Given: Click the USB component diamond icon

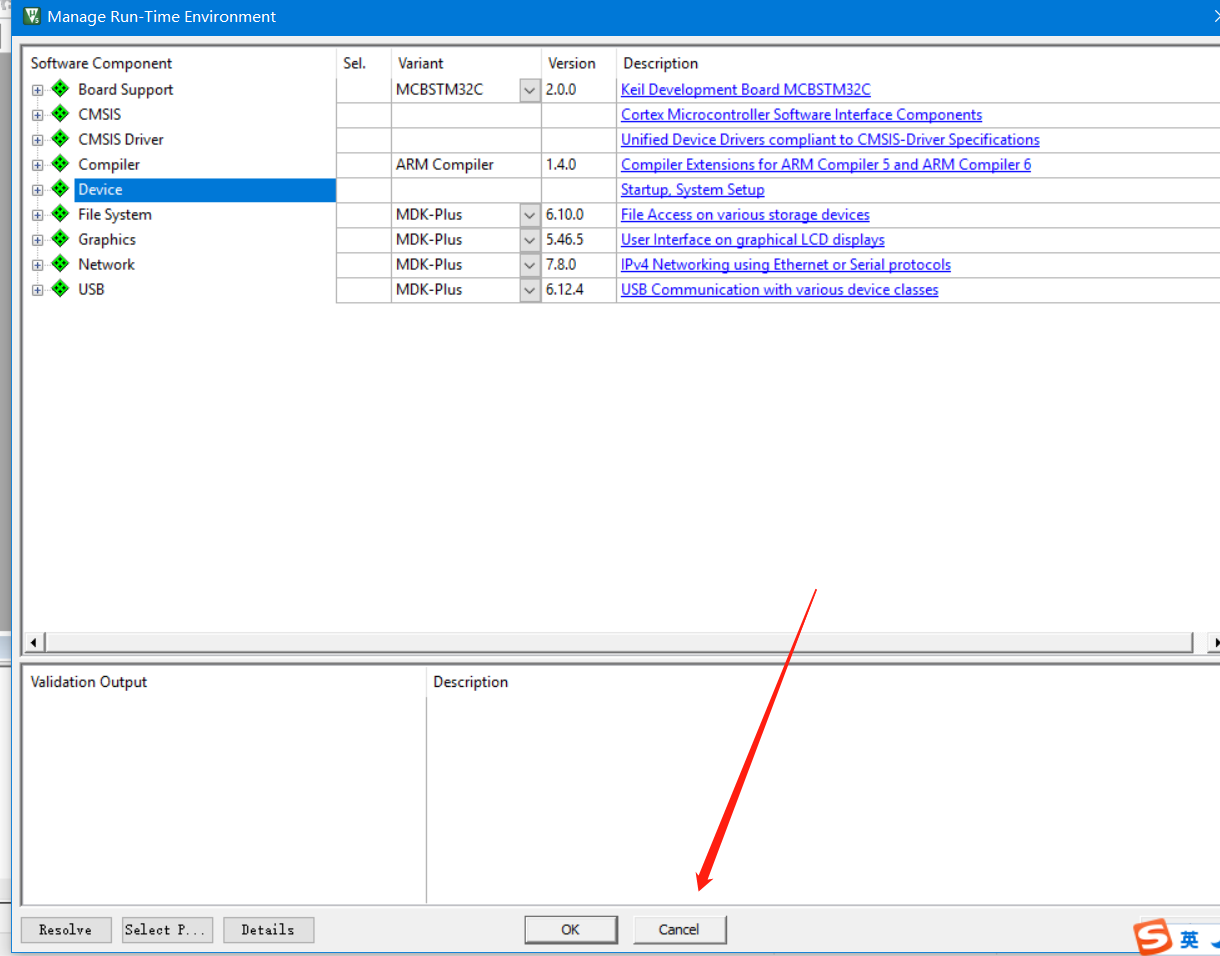Looking at the screenshot, I should click(x=60, y=289).
